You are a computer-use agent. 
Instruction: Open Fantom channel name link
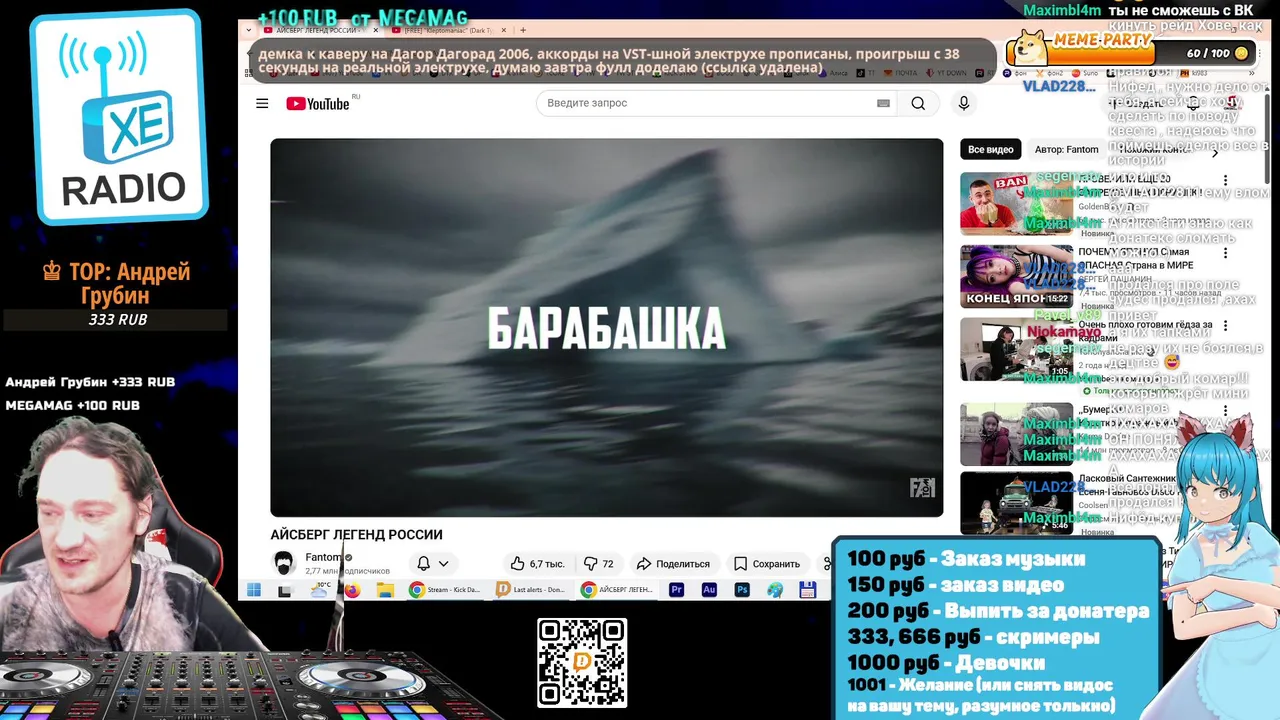pyautogui.click(x=323, y=557)
